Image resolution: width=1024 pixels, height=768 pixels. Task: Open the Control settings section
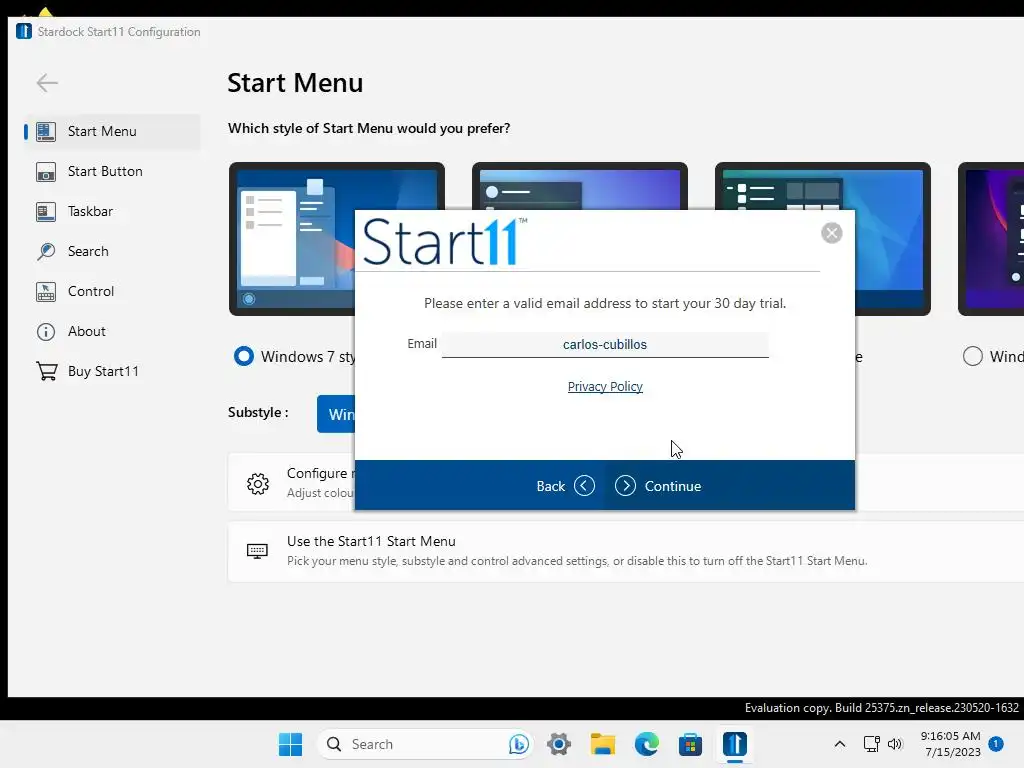tap(112, 291)
